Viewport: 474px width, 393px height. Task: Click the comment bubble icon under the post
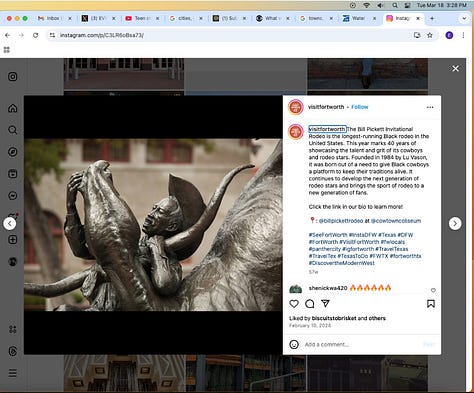[310, 304]
